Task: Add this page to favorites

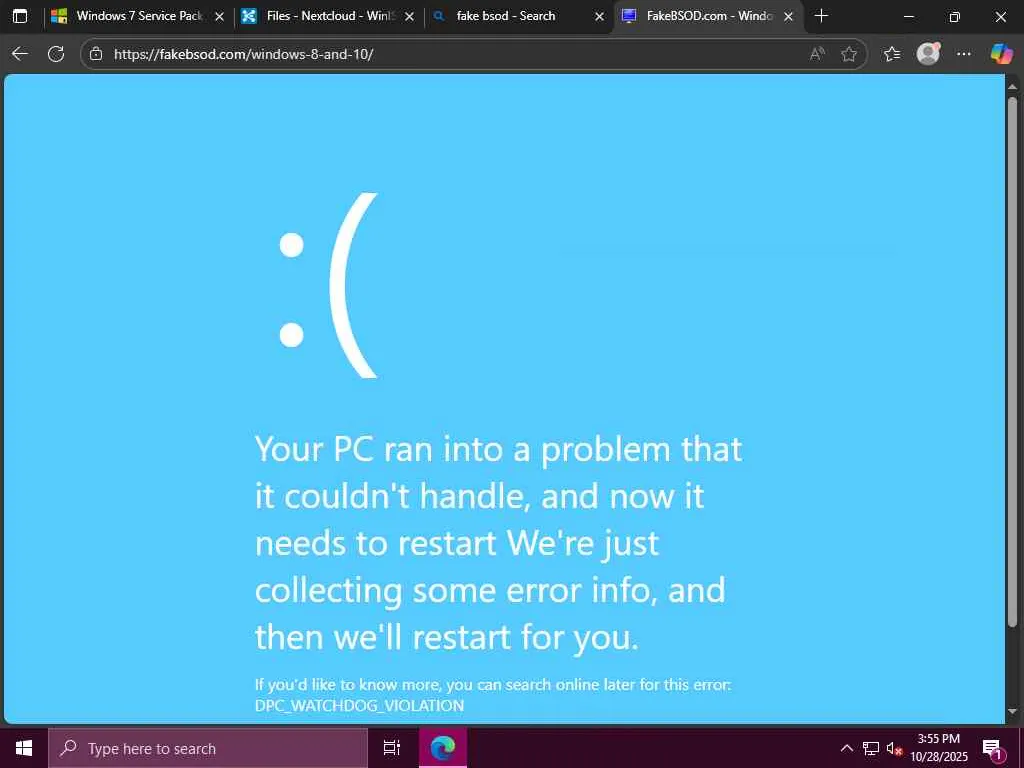Action: pos(849,54)
